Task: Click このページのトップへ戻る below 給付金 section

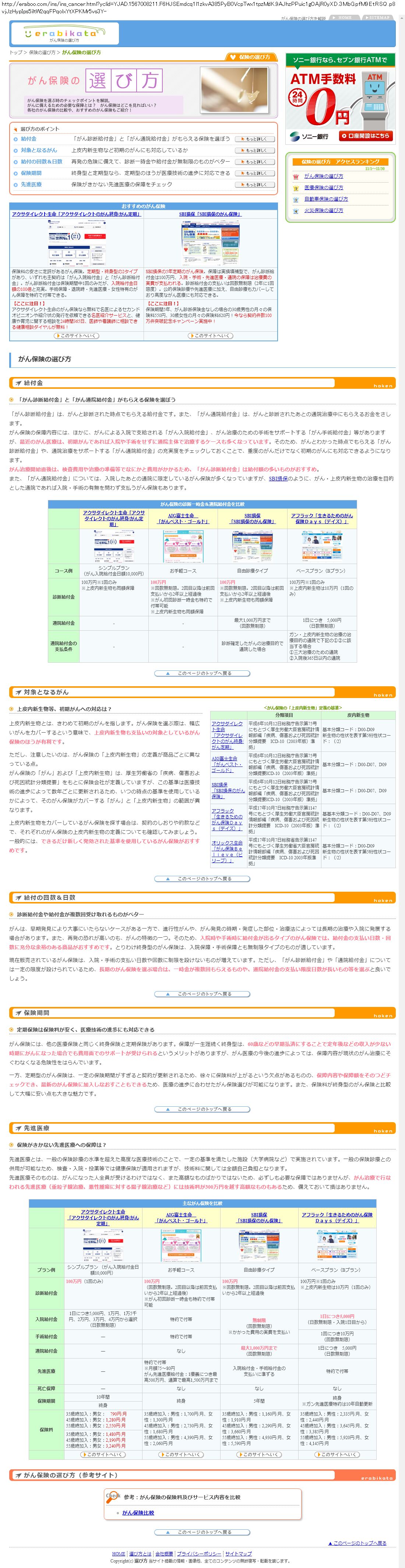Action: click(202, 673)
